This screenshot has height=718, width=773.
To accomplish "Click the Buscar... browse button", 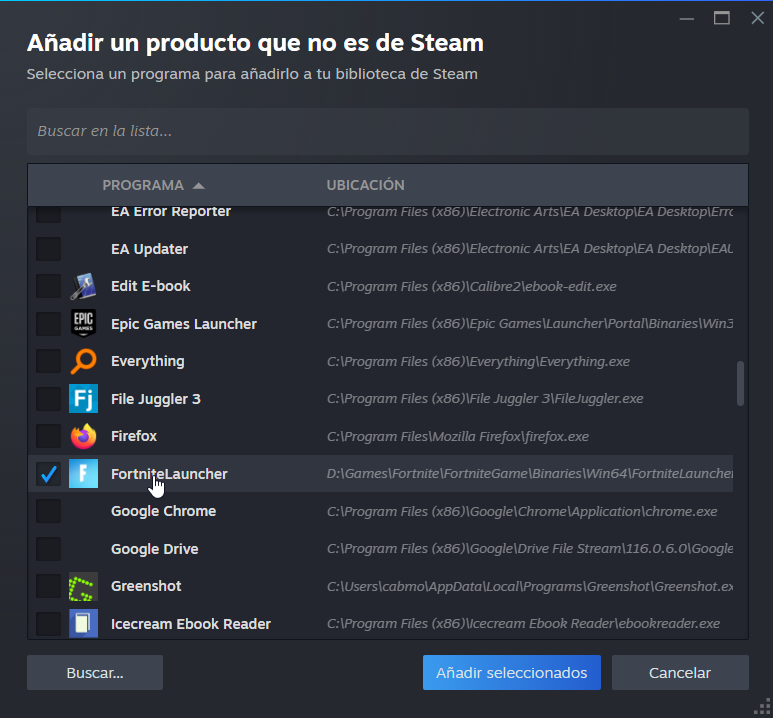I will pyautogui.click(x=95, y=673).
